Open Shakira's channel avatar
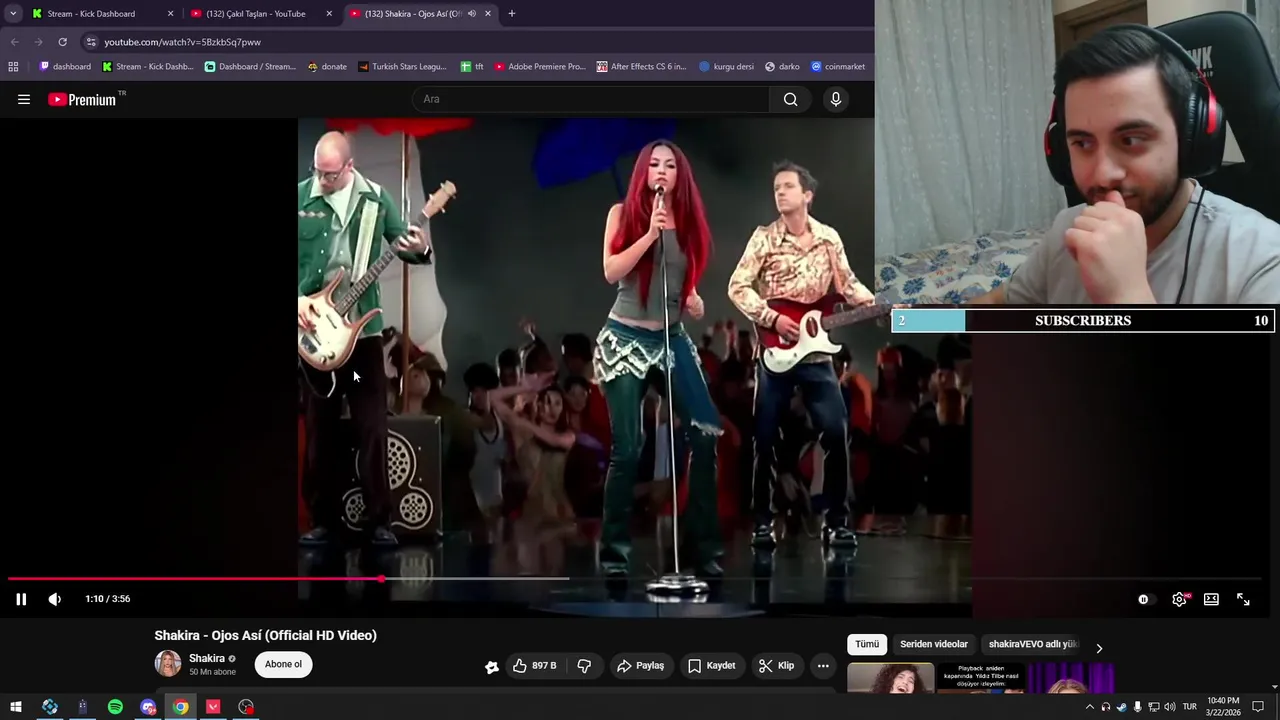The height and width of the screenshot is (720, 1280). coord(168,664)
